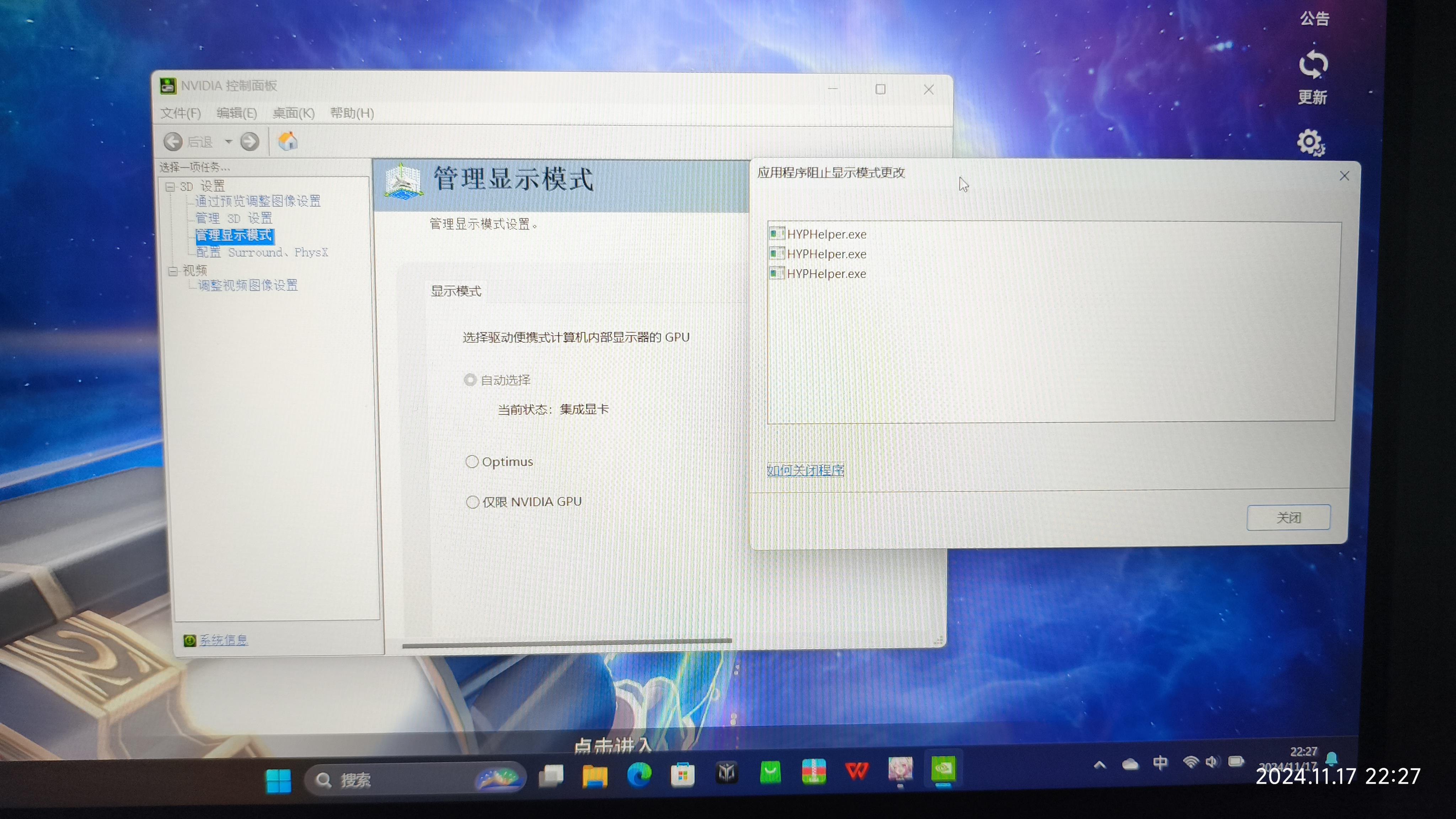Collapse the 3D 设置 tree node
This screenshot has width=1456, height=819.
pos(170,187)
